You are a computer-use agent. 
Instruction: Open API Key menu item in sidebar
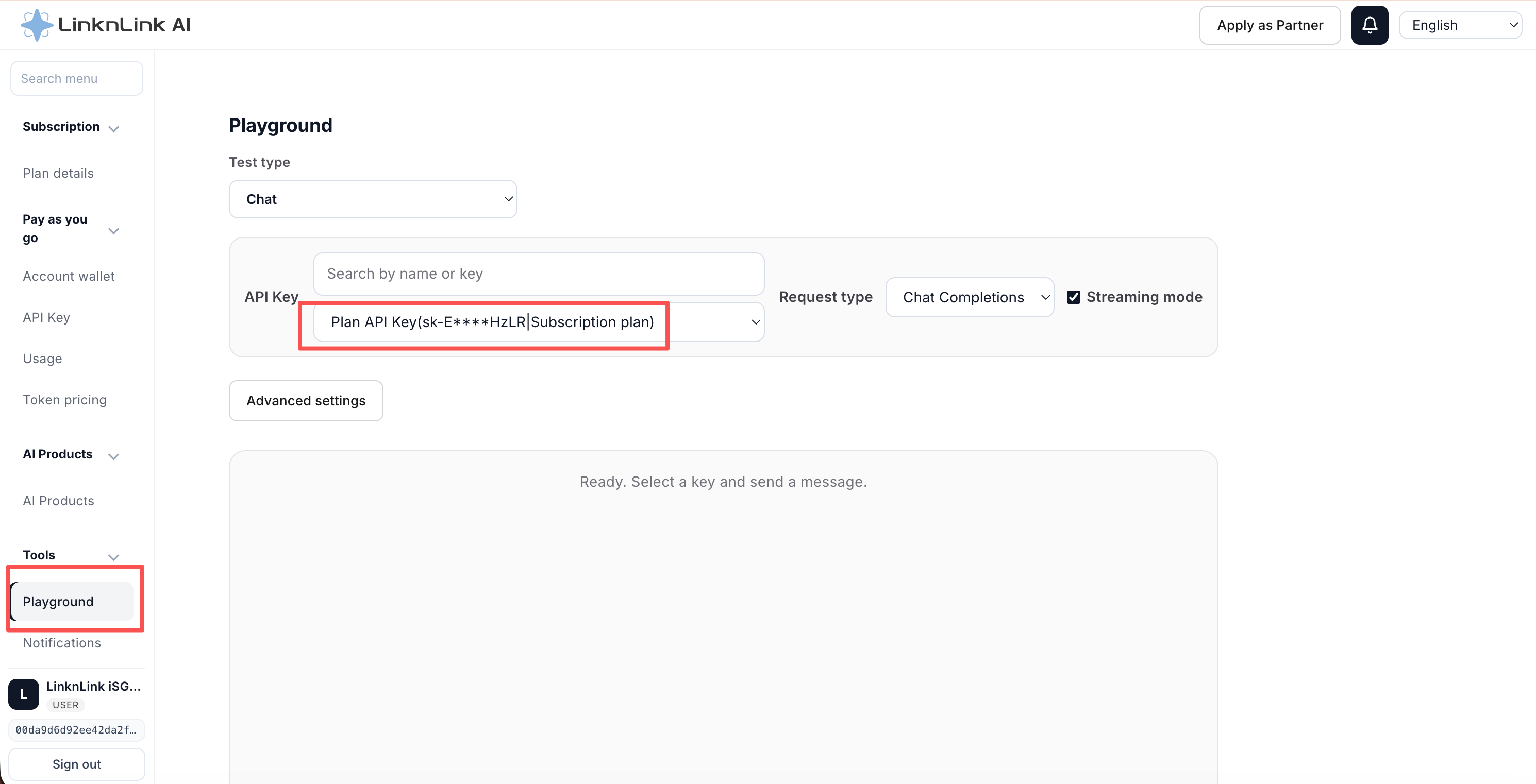pyautogui.click(x=46, y=317)
